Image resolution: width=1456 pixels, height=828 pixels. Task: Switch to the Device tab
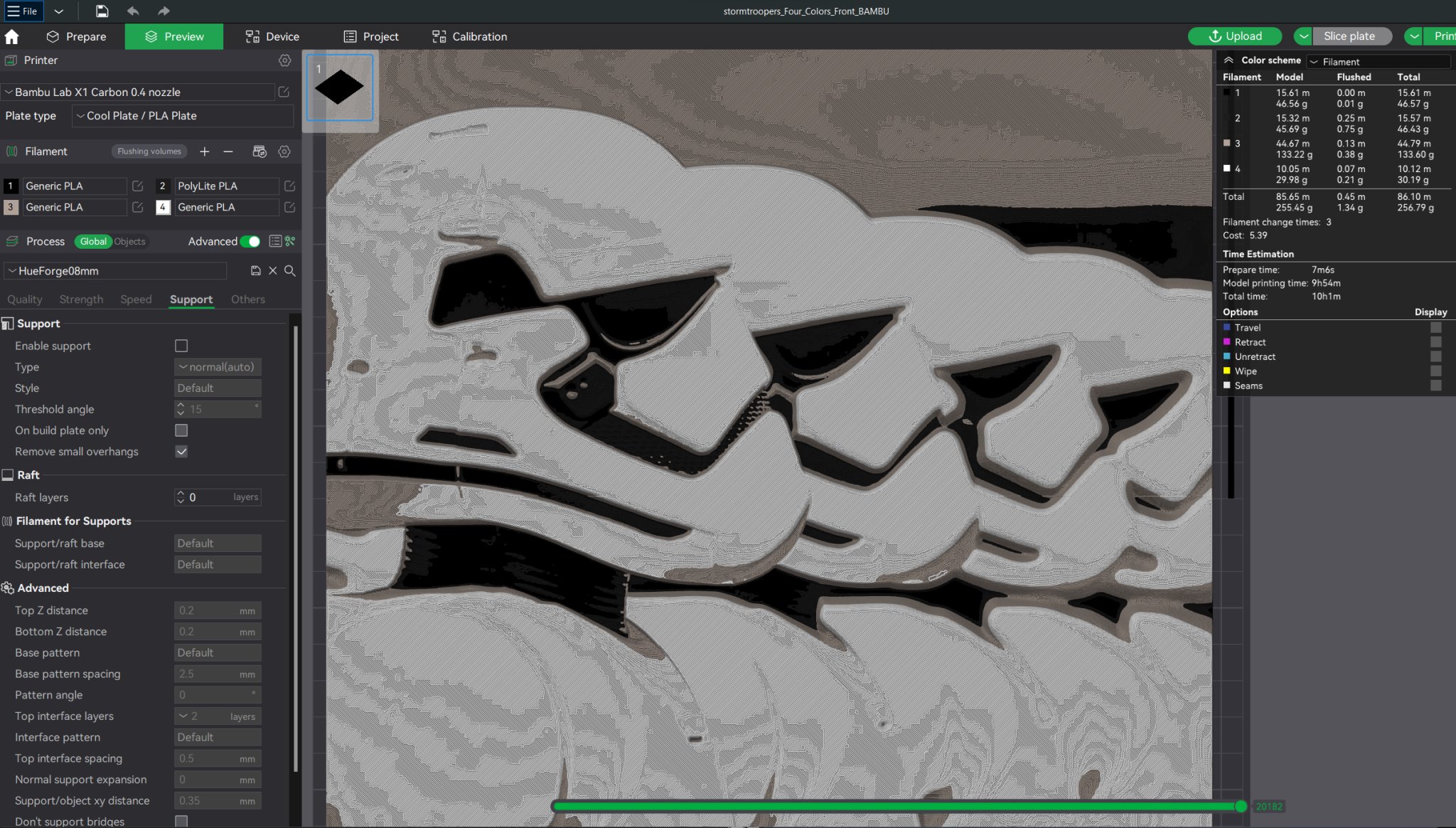click(272, 36)
